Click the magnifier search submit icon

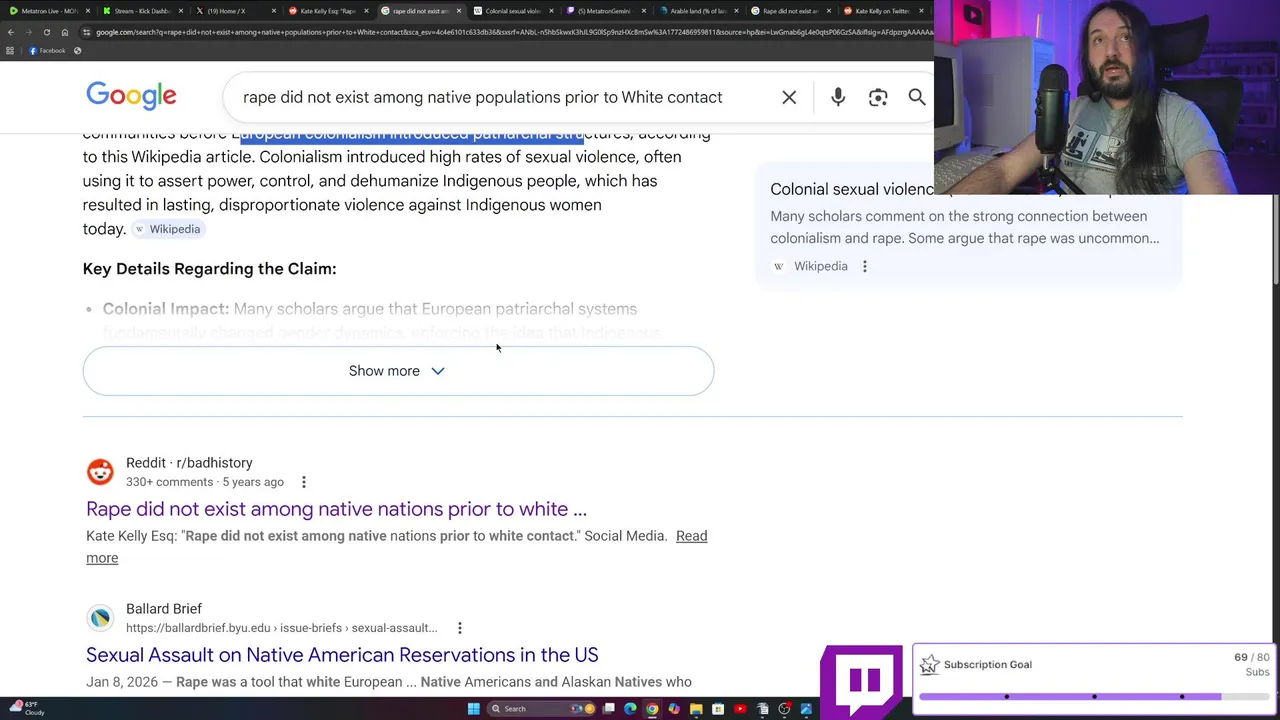coord(916,97)
